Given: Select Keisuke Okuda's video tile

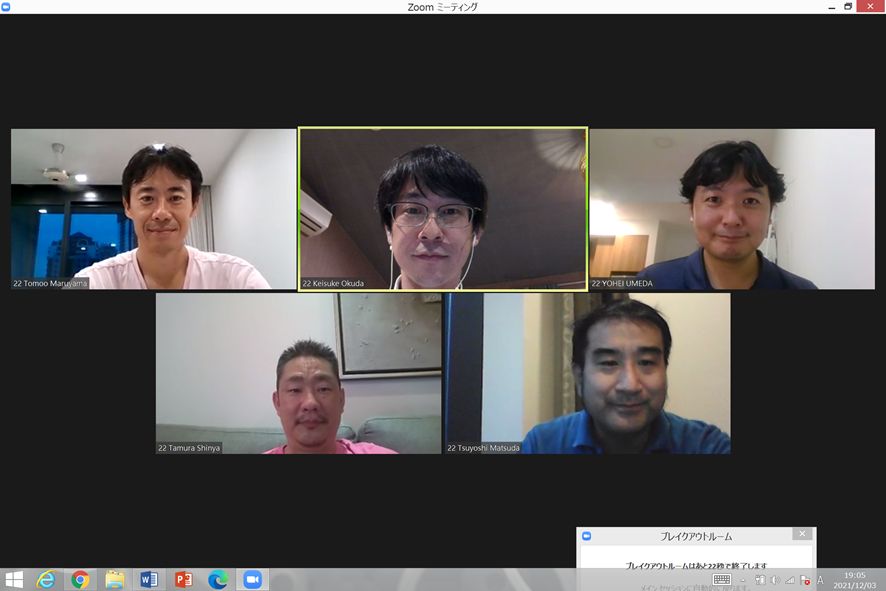Looking at the screenshot, I should 443,209.
